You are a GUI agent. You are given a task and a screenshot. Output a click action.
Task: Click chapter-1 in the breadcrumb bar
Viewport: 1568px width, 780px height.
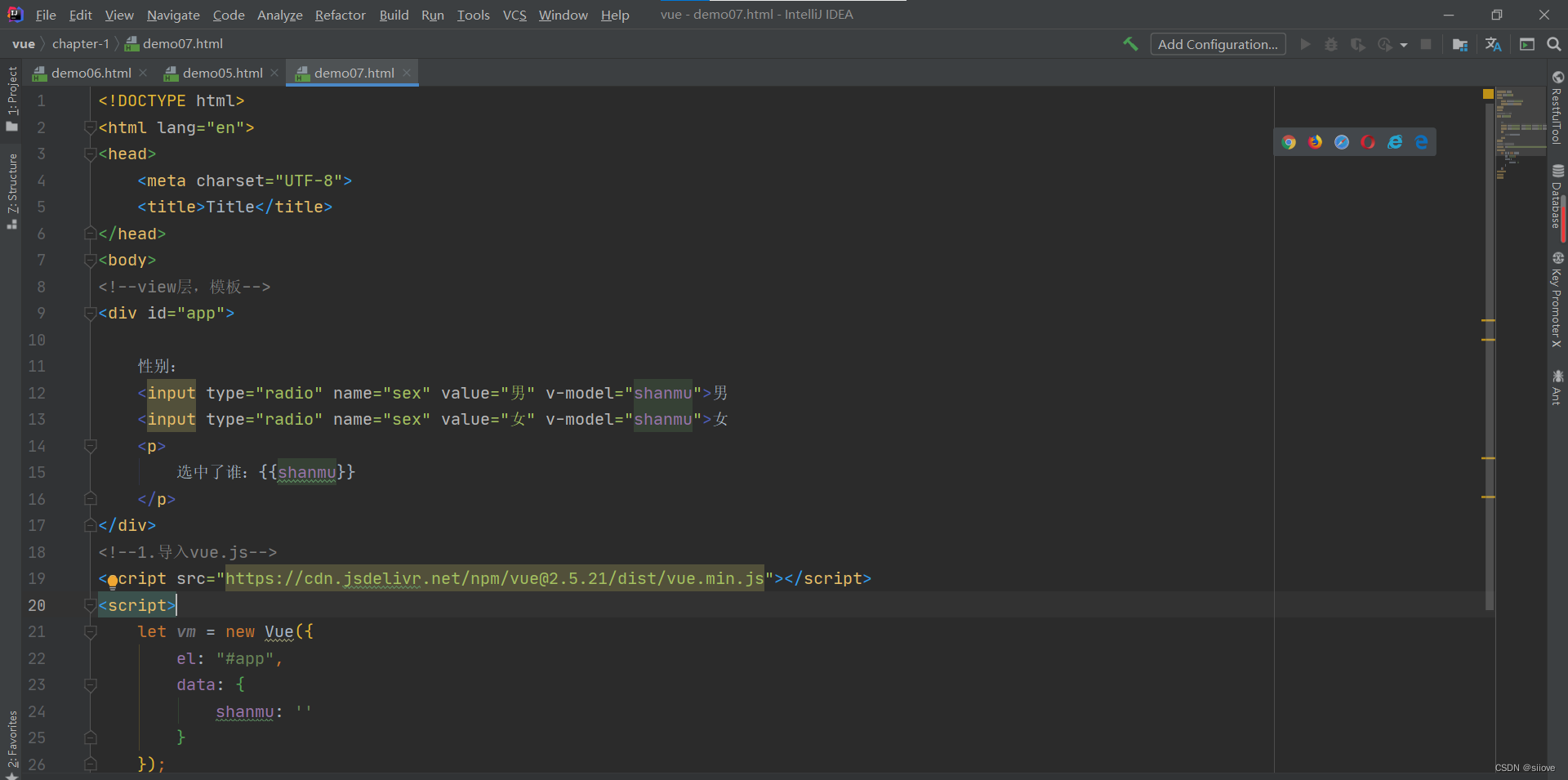pyautogui.click(x=80, y=43)
